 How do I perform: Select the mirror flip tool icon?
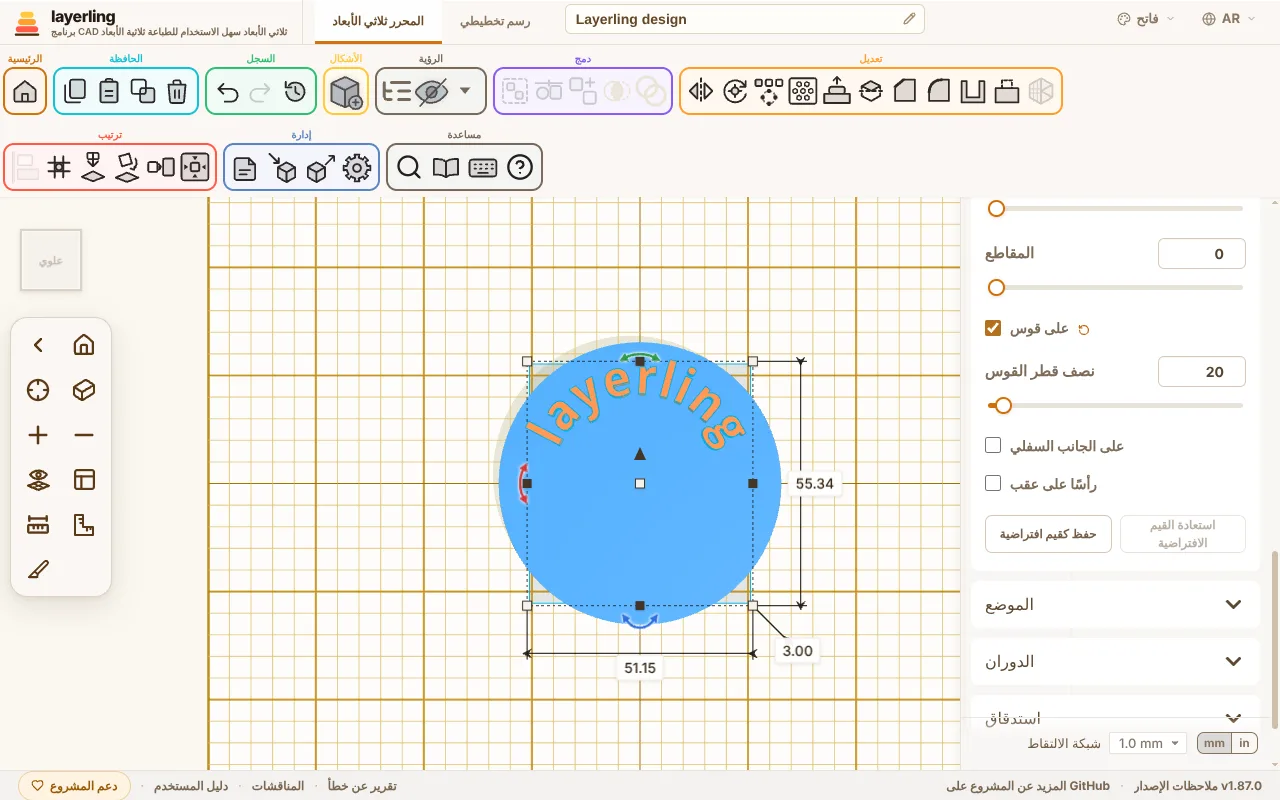click(701, 92)
